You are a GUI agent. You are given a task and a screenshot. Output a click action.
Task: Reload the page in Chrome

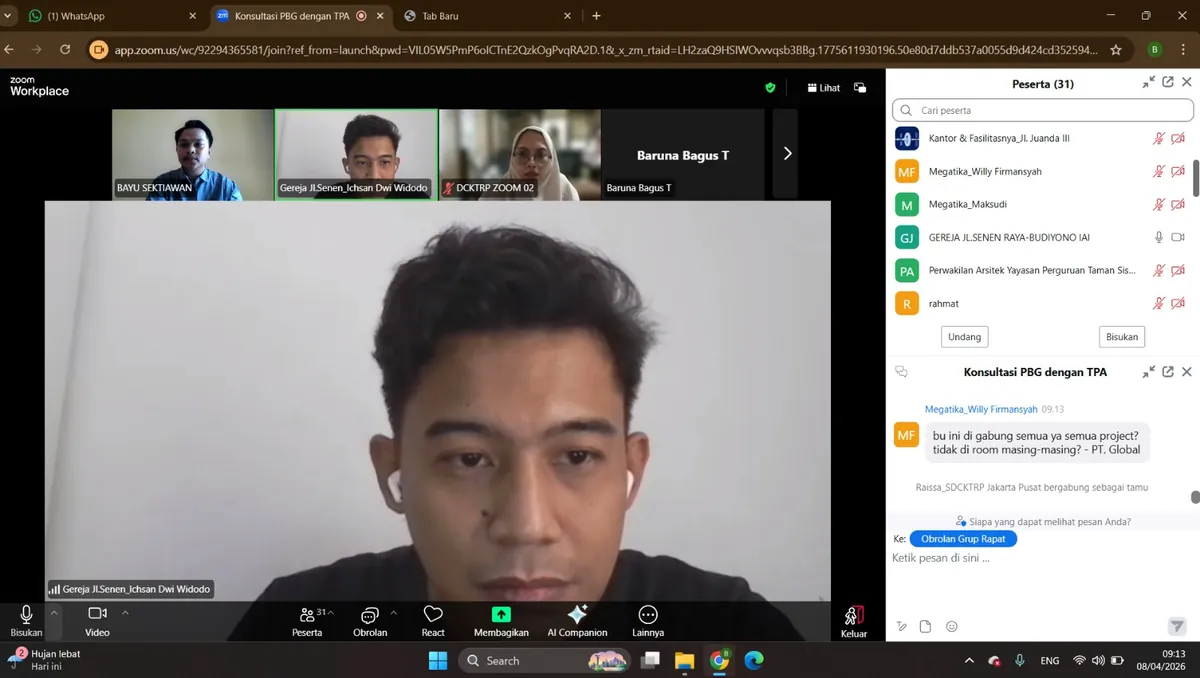[x=65, y=49]
